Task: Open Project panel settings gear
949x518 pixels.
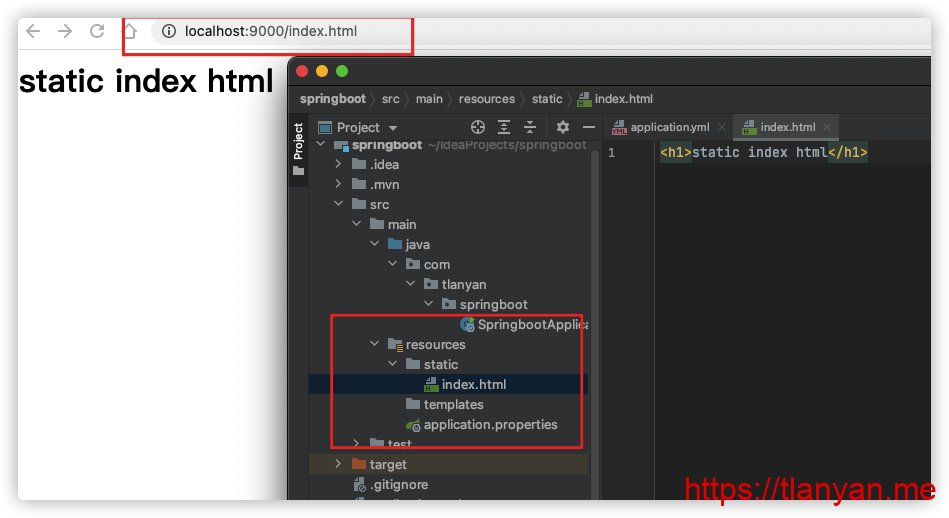Action: (563, 127)
